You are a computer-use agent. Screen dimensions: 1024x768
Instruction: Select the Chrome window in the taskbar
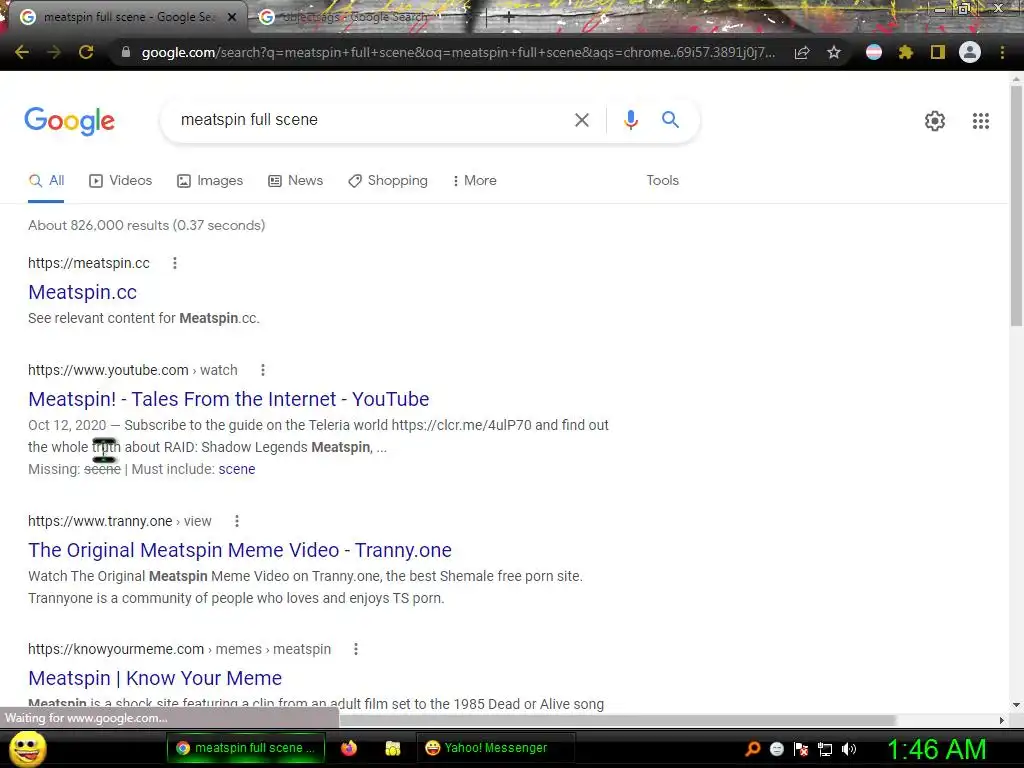tap(246, 748)
